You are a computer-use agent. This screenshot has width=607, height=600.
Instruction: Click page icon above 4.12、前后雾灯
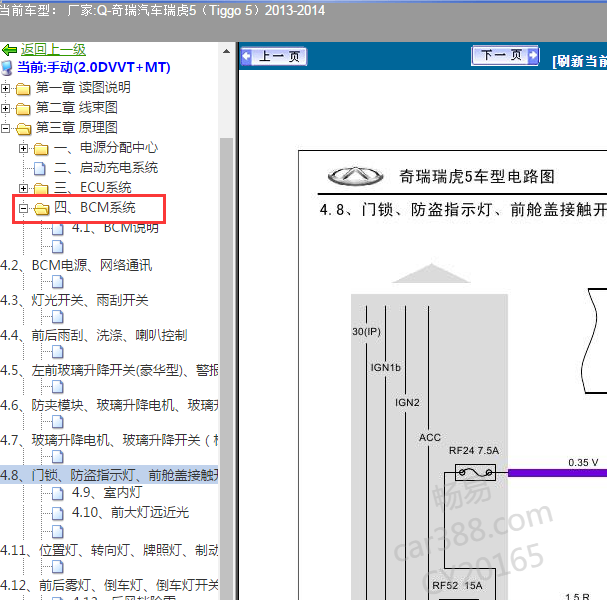pyautogui.click(x=58, y=567)
